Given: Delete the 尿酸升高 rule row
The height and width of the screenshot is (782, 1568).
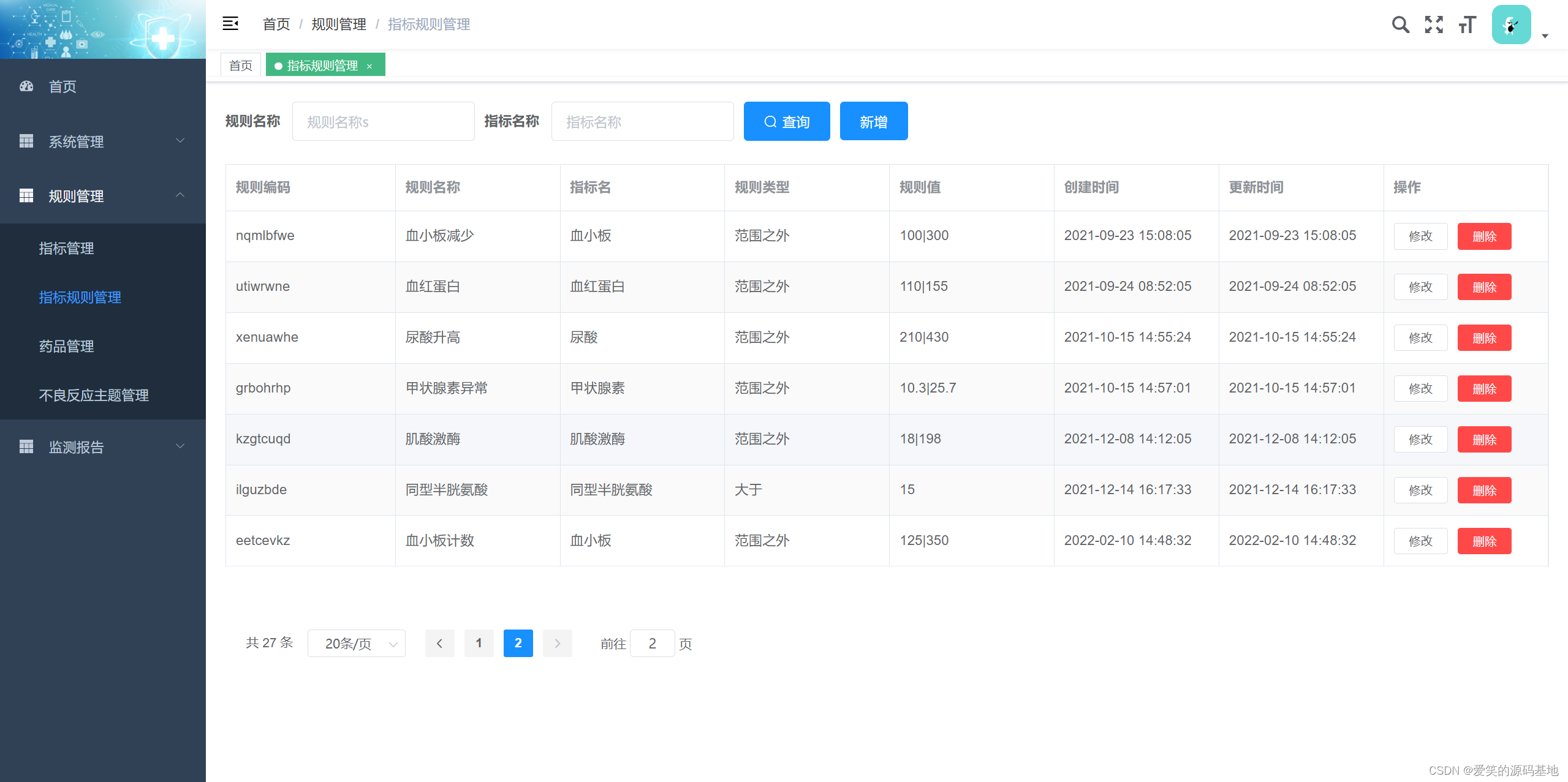Looking at the screenshot, I should coord(1483,337).
